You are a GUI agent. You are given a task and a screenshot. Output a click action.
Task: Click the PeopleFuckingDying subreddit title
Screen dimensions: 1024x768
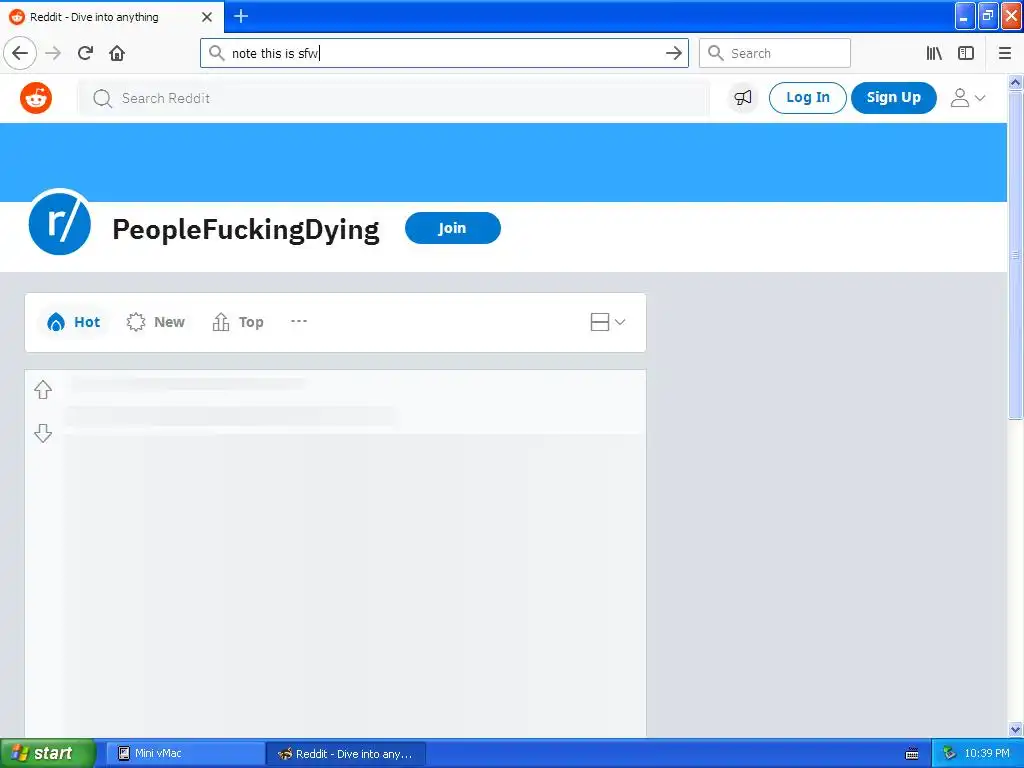246,229
